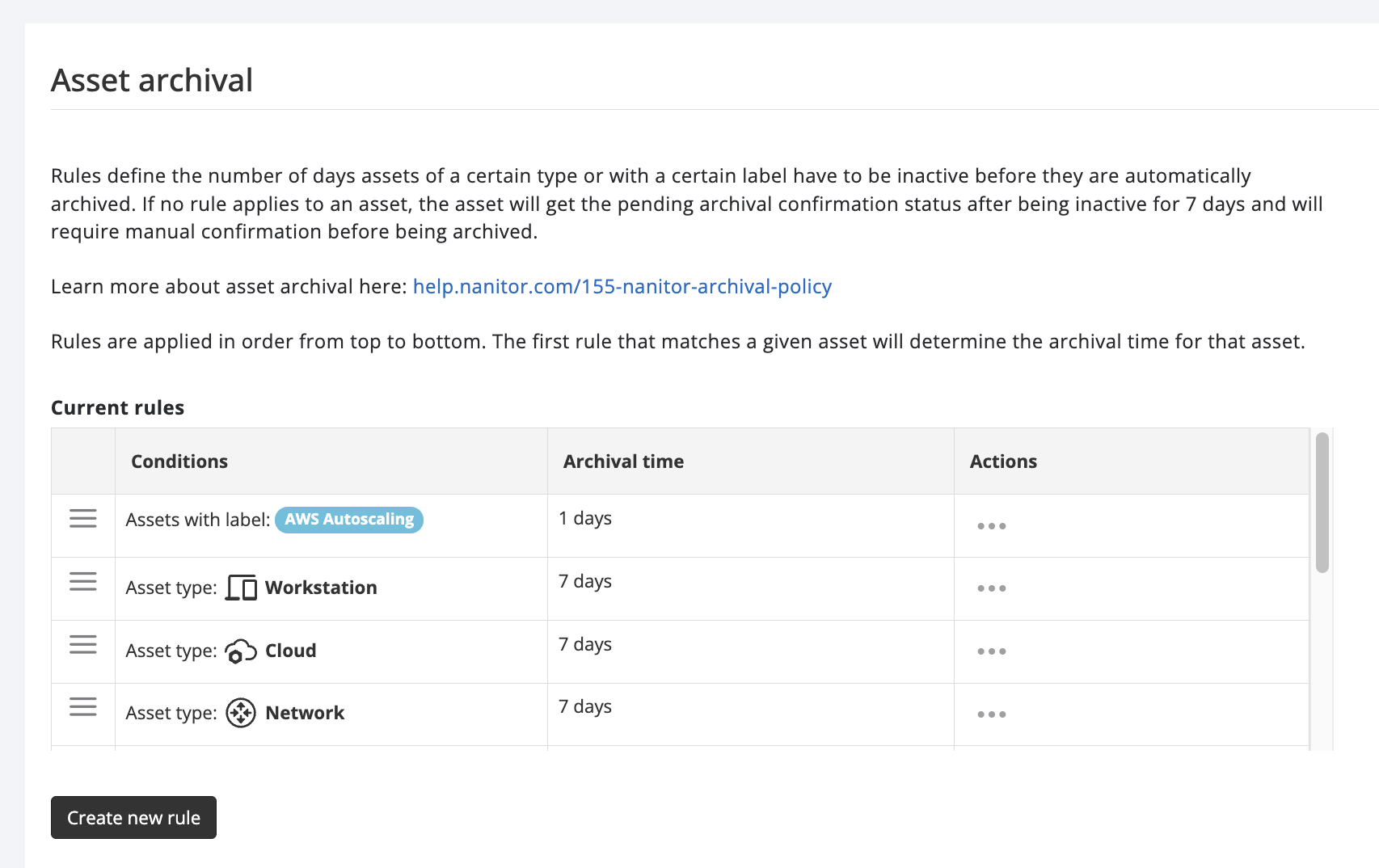
Task: Click the Conditions column header
Action: [179, 461]
